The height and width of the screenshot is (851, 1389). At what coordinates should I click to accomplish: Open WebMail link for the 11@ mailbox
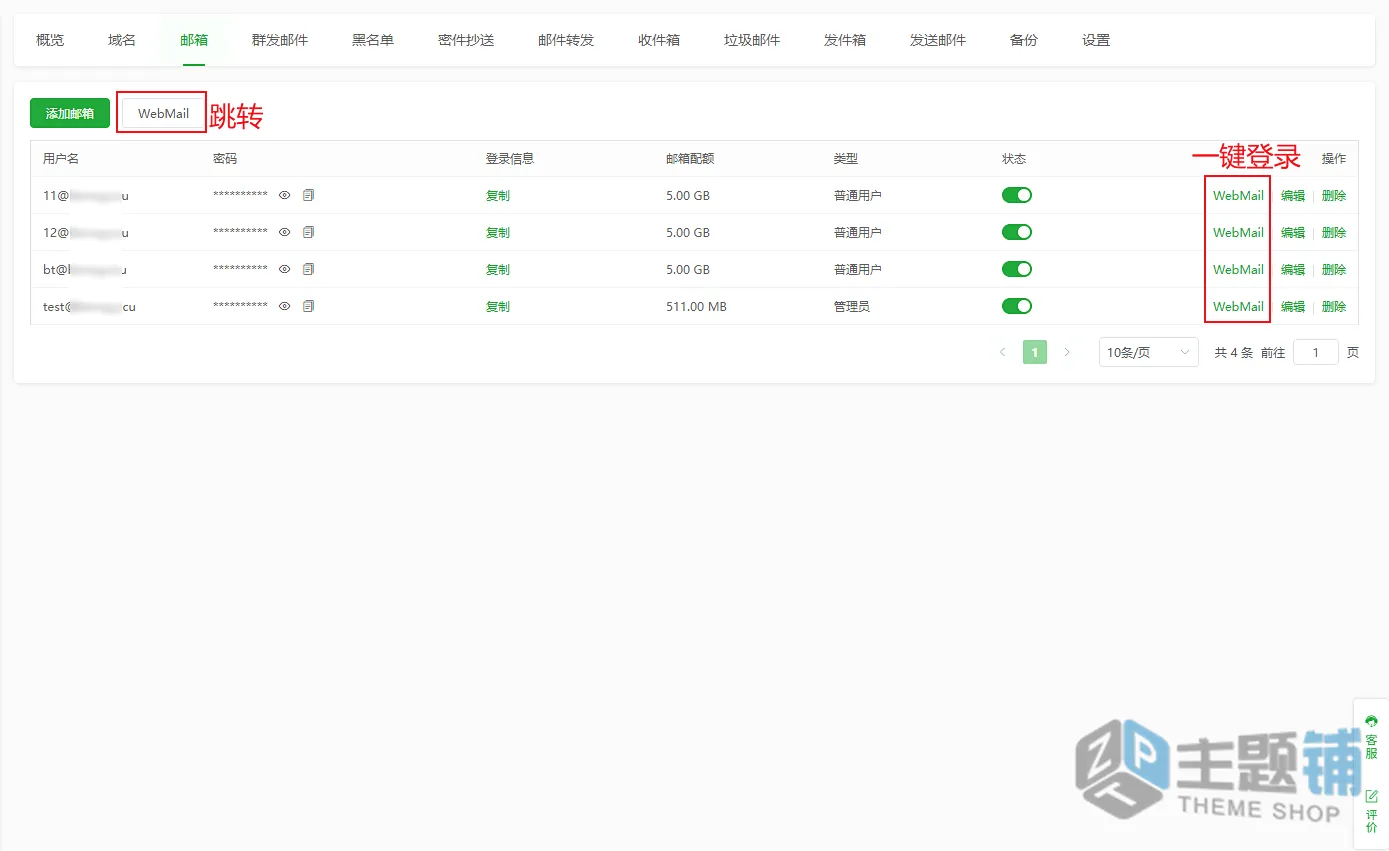(x=1238, y=196)
